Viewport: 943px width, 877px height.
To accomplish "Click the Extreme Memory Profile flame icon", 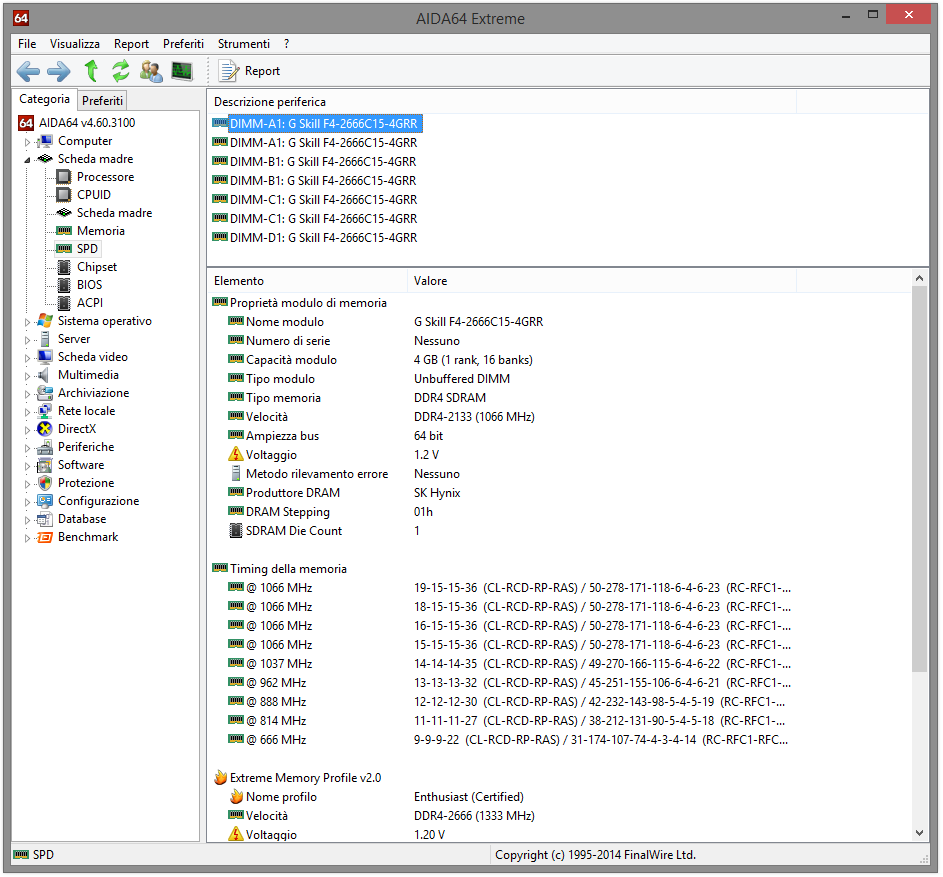I will [x=220, y=778].
